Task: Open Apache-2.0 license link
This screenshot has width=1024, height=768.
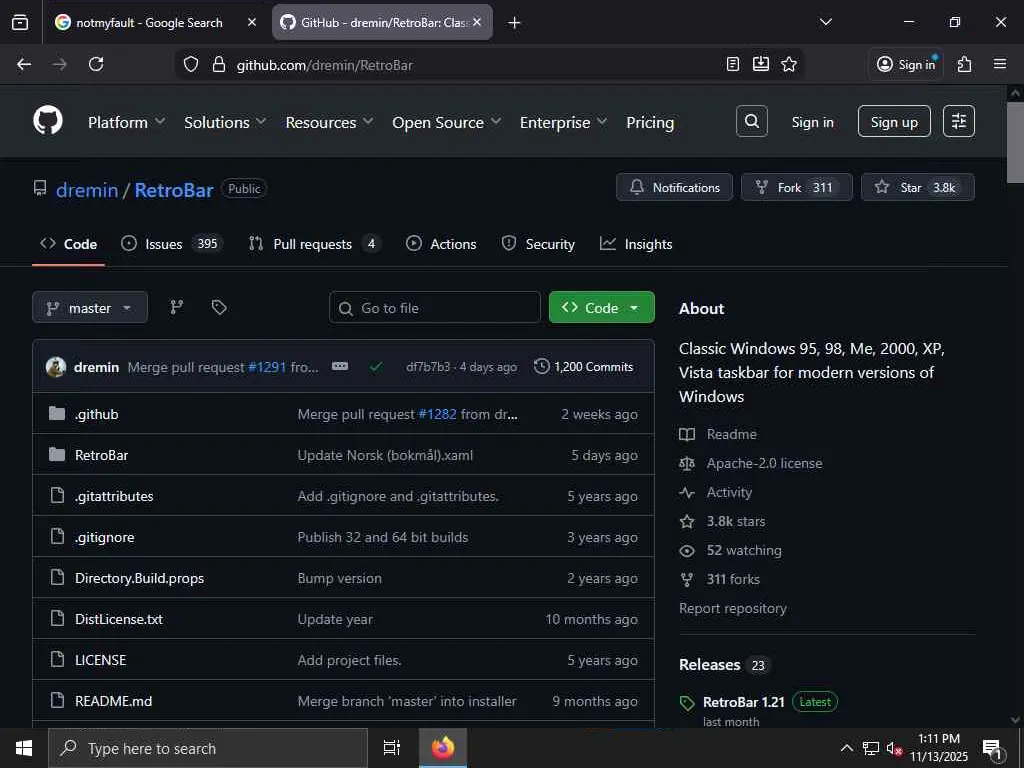Action: click(x=764, y=463)
